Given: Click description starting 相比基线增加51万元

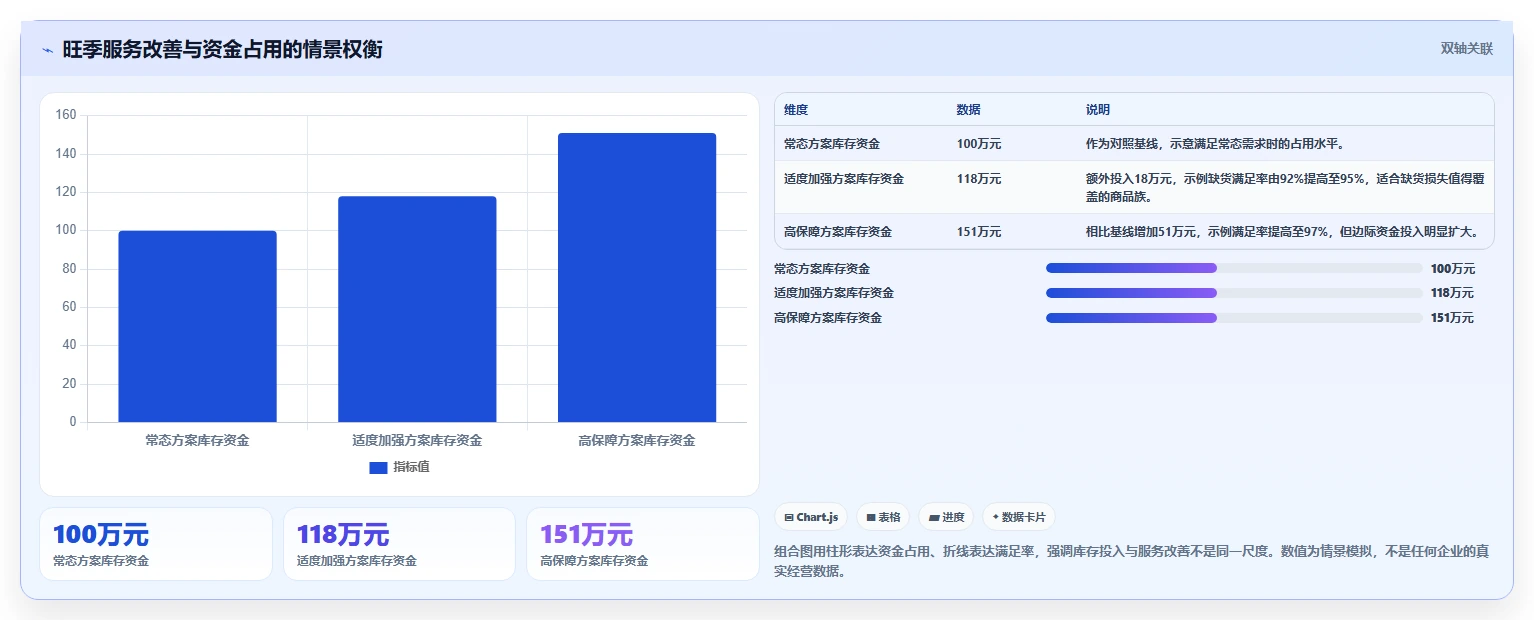Looking at the screenshot, I should [x=1283, y=232].
